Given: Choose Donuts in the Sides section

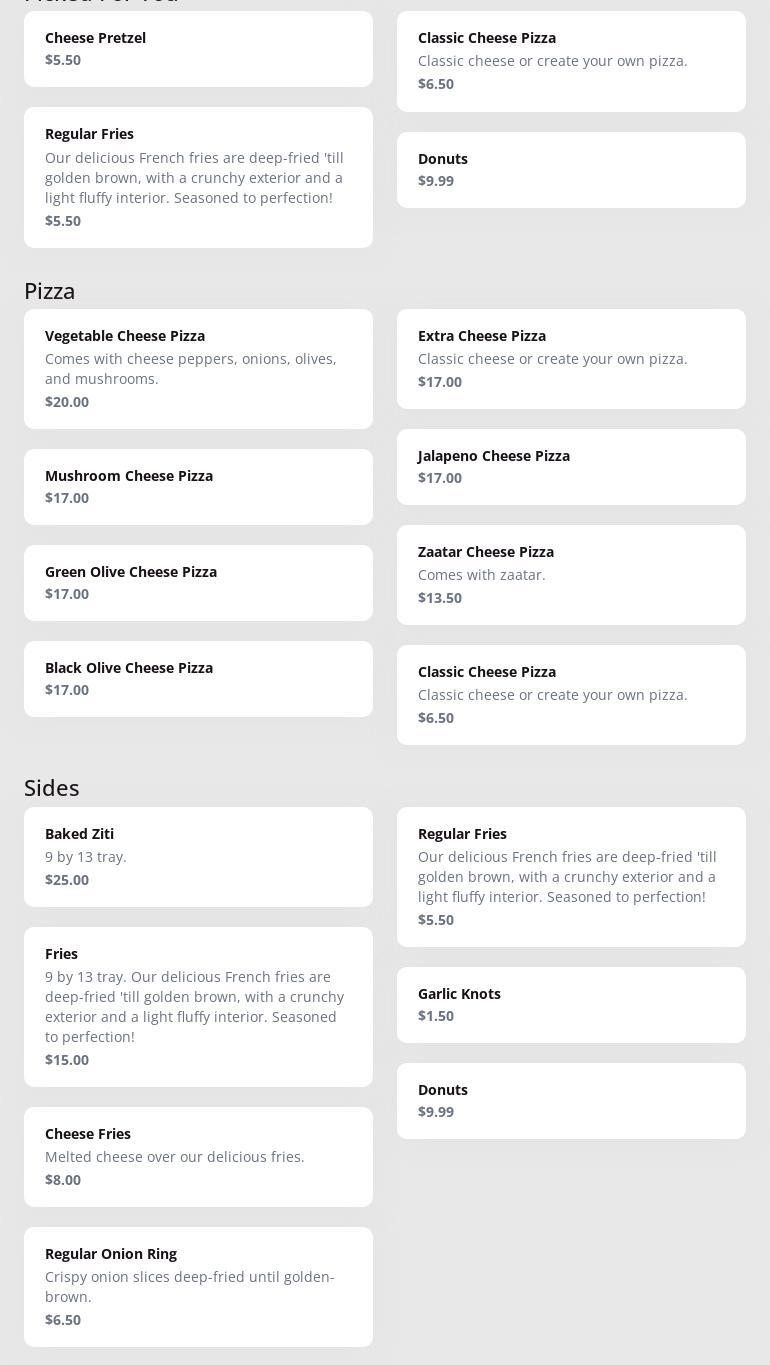Looking at the screenshot, I should [x=571, y=1101].
